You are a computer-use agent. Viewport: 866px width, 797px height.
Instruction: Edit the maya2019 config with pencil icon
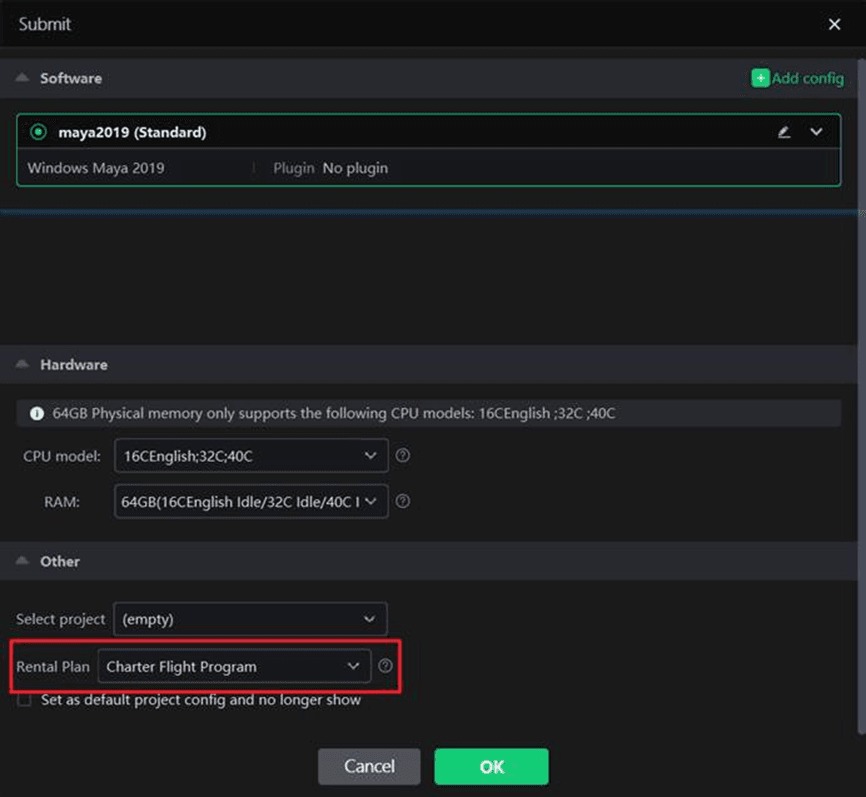point(784,132)
